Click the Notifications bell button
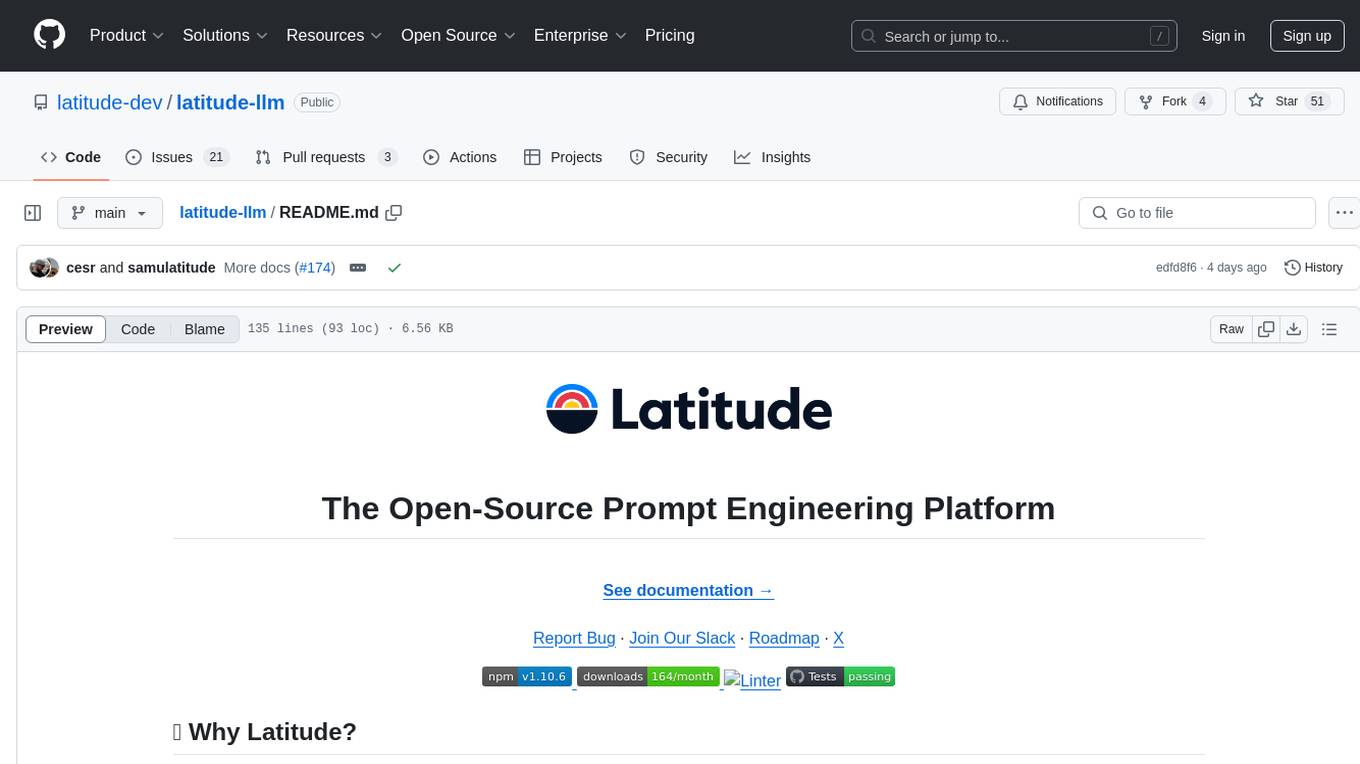 click(x=1058, y=102)
